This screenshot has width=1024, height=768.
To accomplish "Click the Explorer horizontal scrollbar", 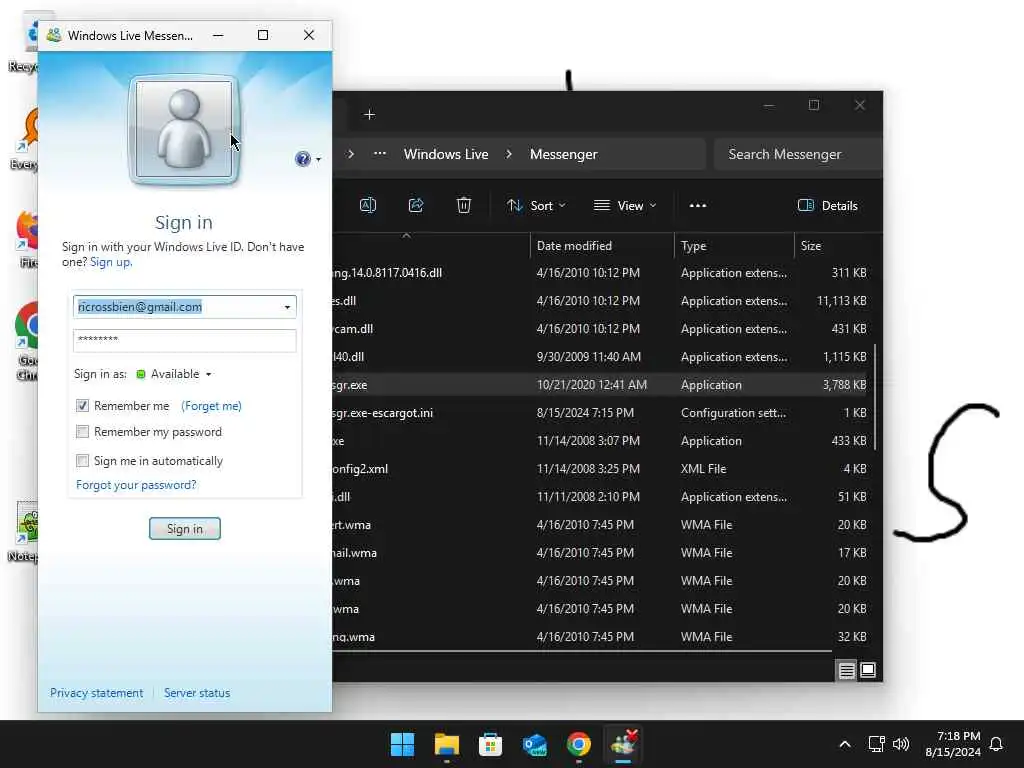I will click(x=583, y=650).
